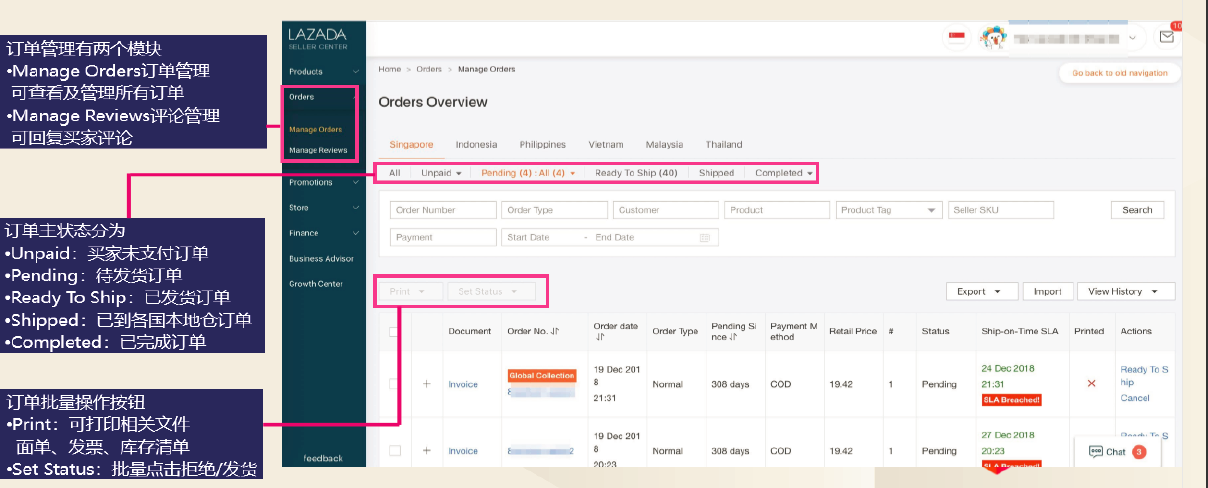
Task: Focus the Product search field
Action: tap(777, 210)
